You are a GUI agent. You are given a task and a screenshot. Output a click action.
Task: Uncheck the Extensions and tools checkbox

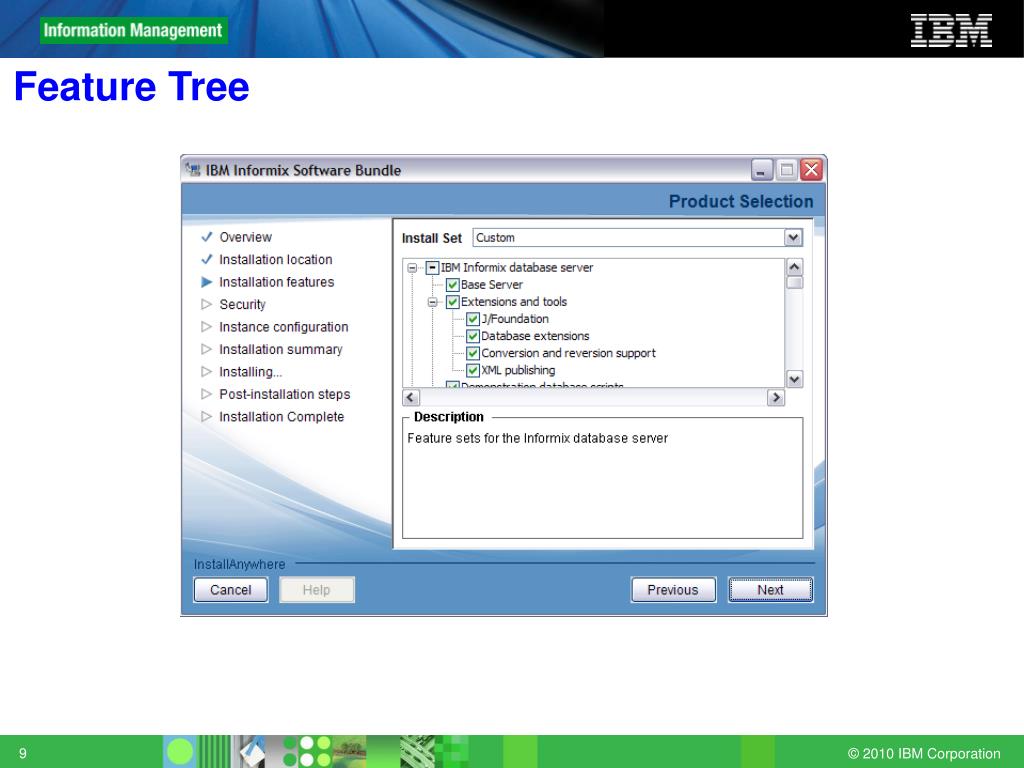tap(453, 302)
